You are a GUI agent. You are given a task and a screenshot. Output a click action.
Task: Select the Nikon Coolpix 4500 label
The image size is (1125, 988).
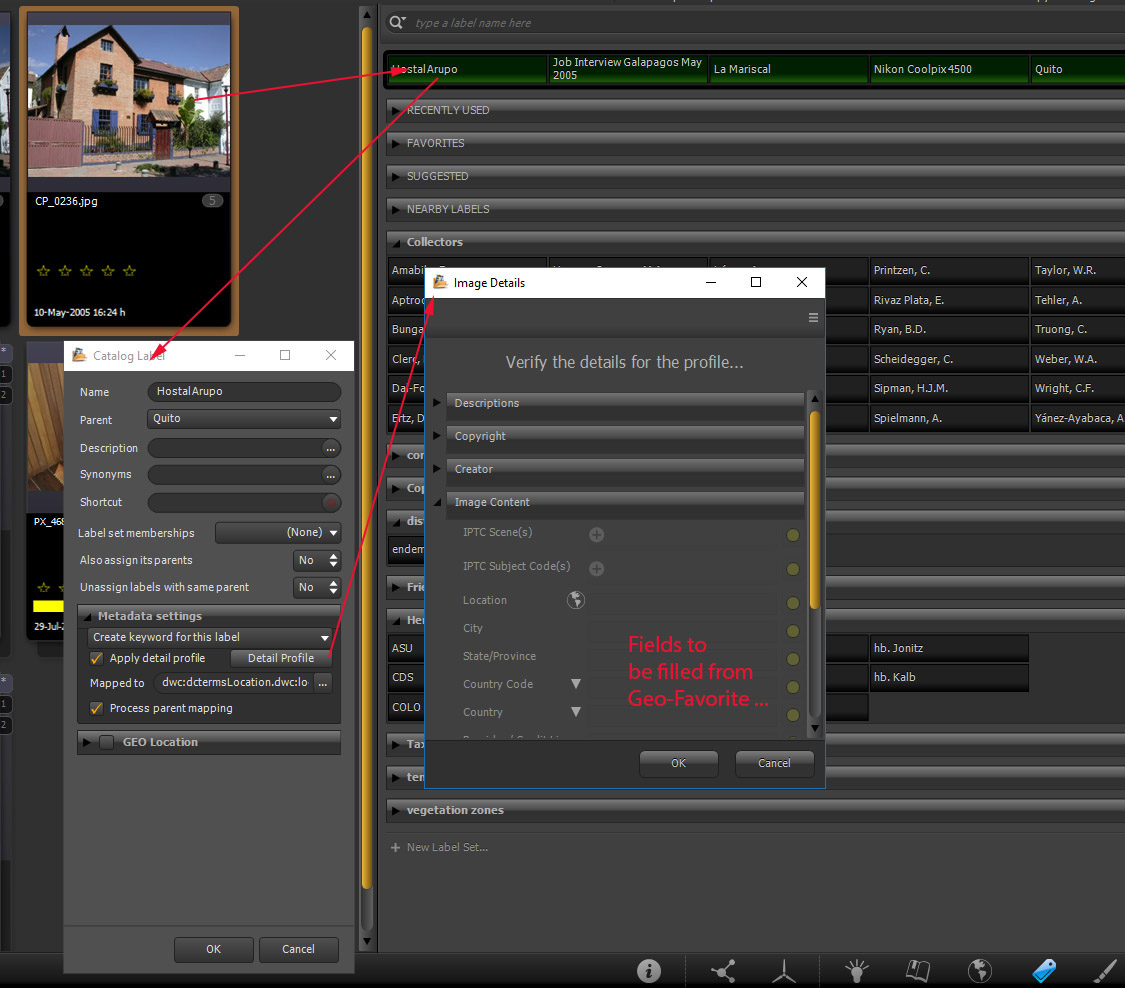pyautogui.click(x=949, y=69)
